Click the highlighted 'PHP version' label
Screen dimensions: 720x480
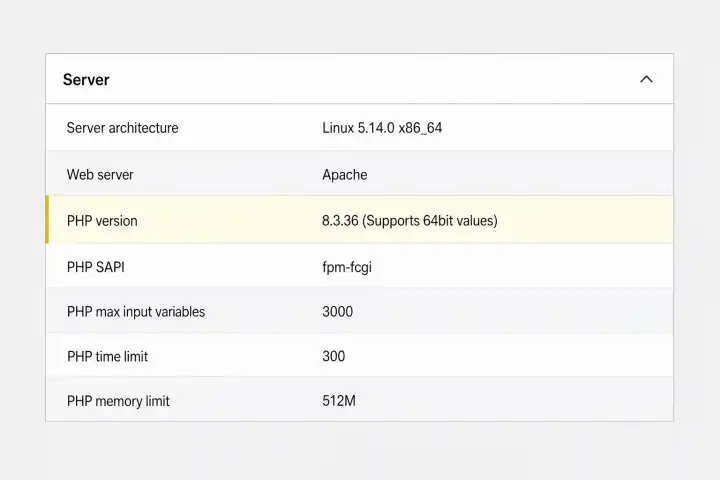coord(102,220)
